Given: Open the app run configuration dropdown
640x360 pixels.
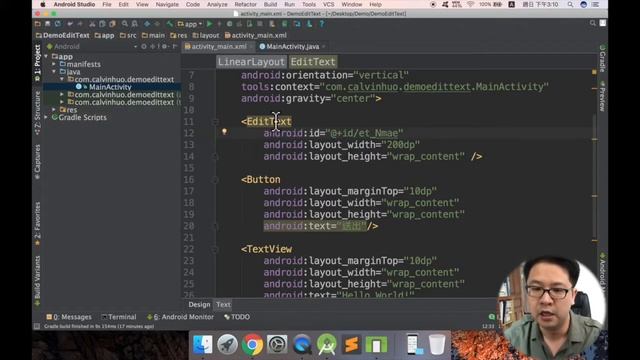Looking at the screenshot, I should tap(190, 24).
